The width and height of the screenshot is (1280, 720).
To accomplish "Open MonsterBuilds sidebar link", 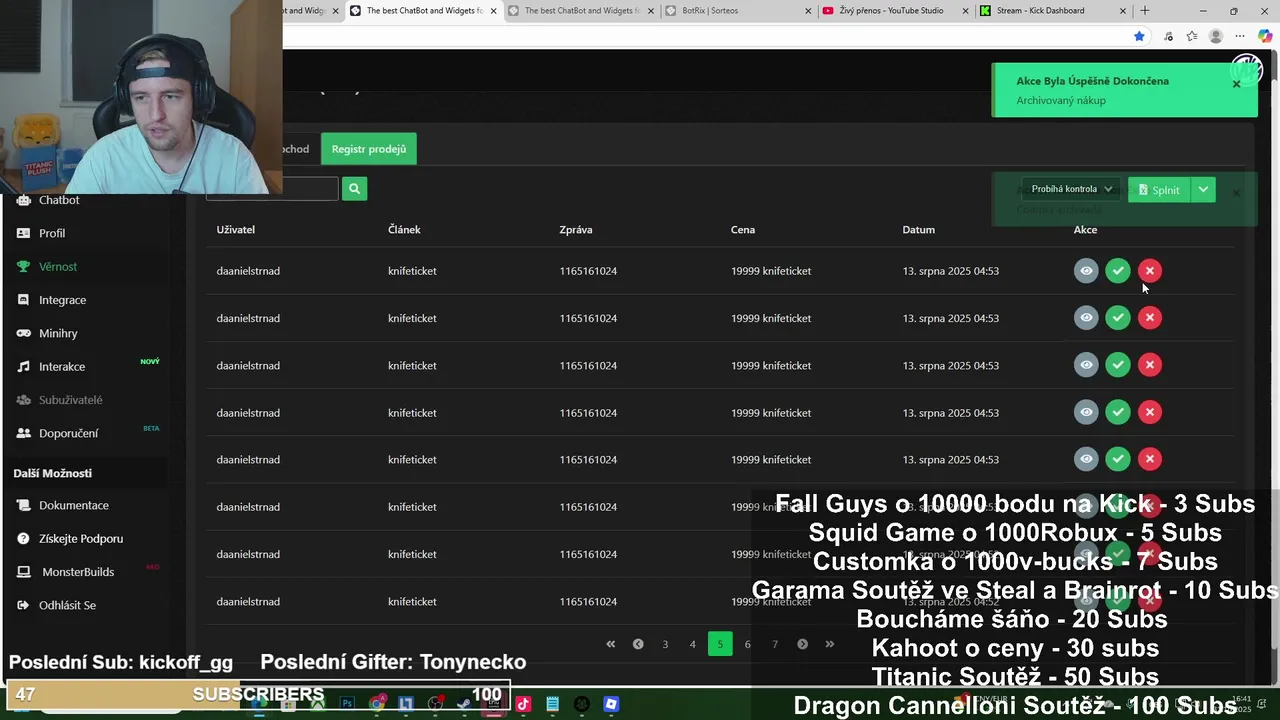I will [x=77, y=572].
